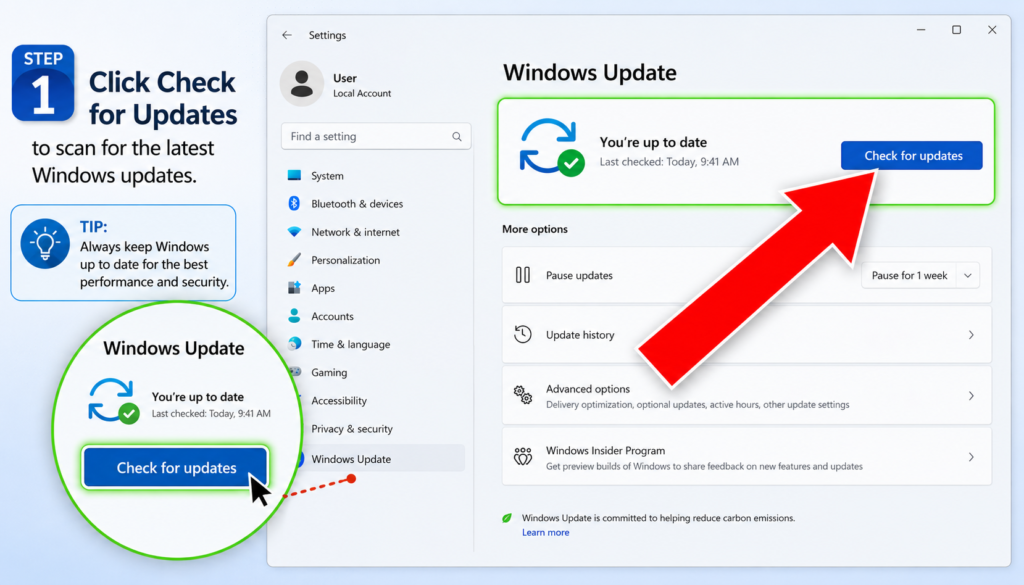
Task: Expand Windows Insider Program chevron
Action: [971, 457]
